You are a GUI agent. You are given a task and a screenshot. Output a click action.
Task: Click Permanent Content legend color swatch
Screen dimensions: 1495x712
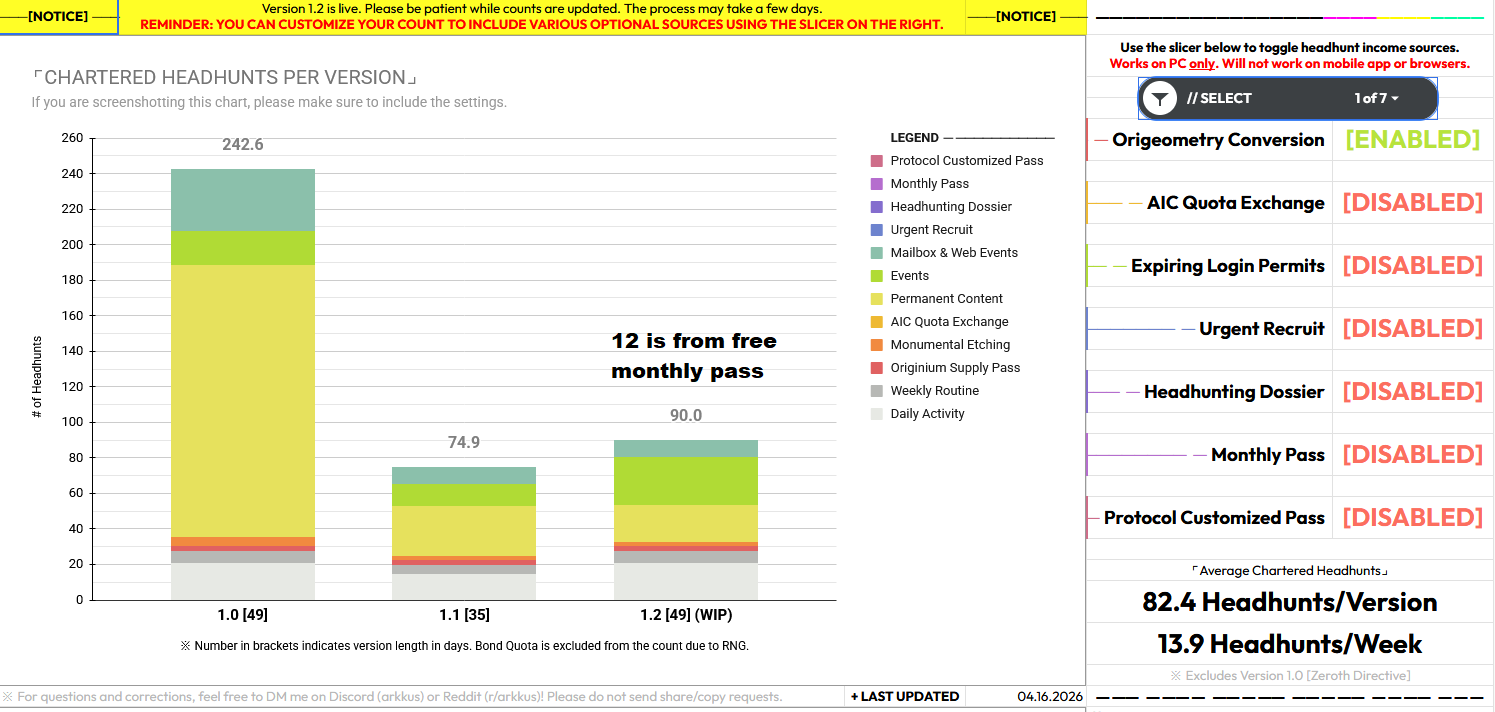tap(877, 299)
